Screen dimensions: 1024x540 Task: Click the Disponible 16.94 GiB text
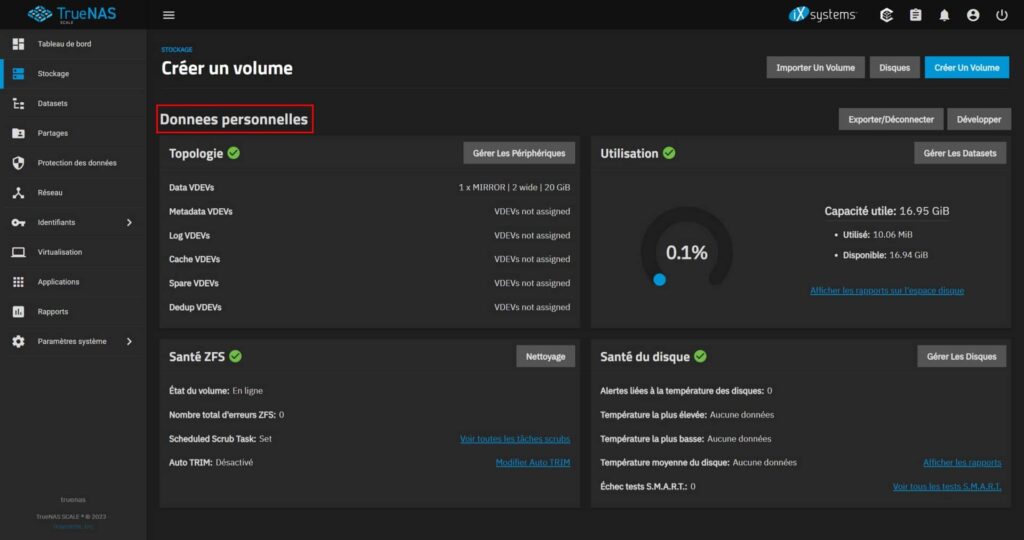[886, 255]
